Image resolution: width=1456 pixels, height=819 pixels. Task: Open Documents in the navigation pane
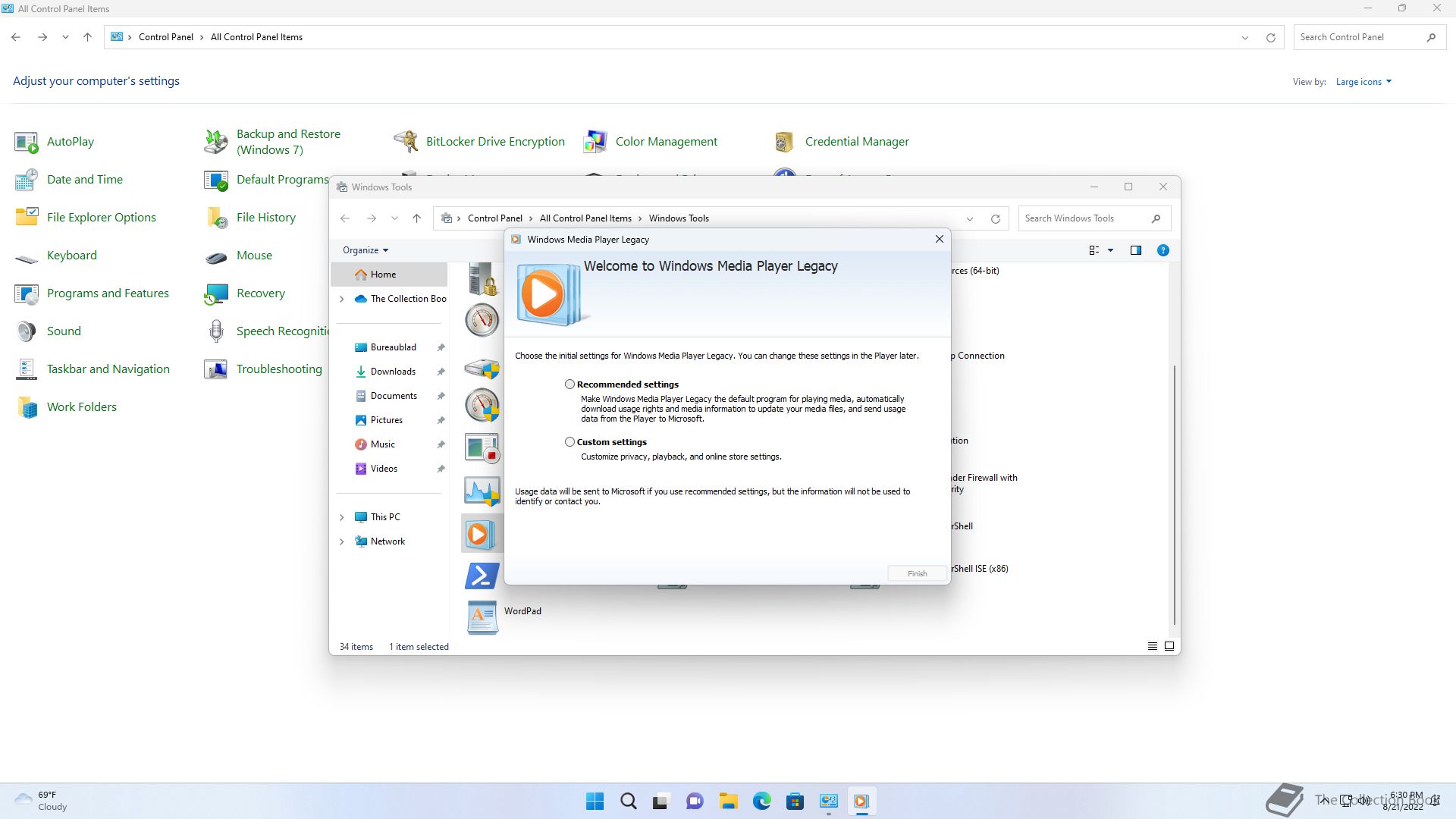(x=393, y=396)
